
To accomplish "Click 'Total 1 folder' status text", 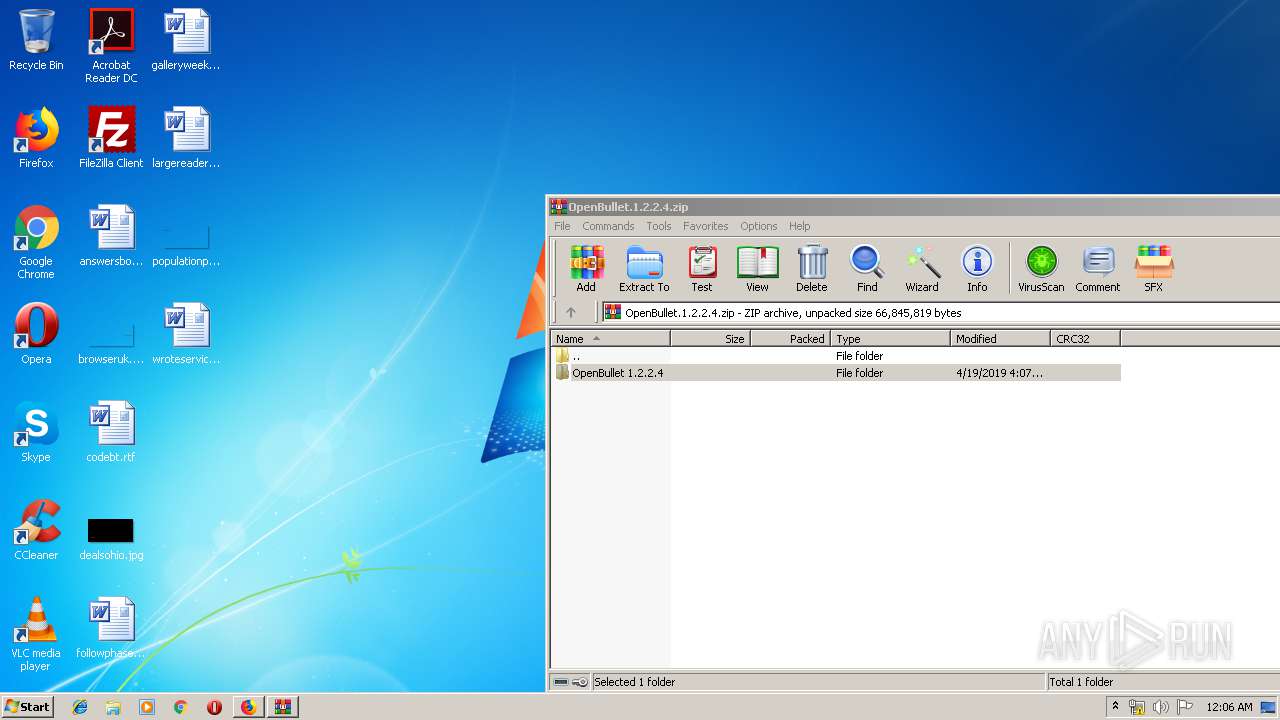I will point(1081,682).
